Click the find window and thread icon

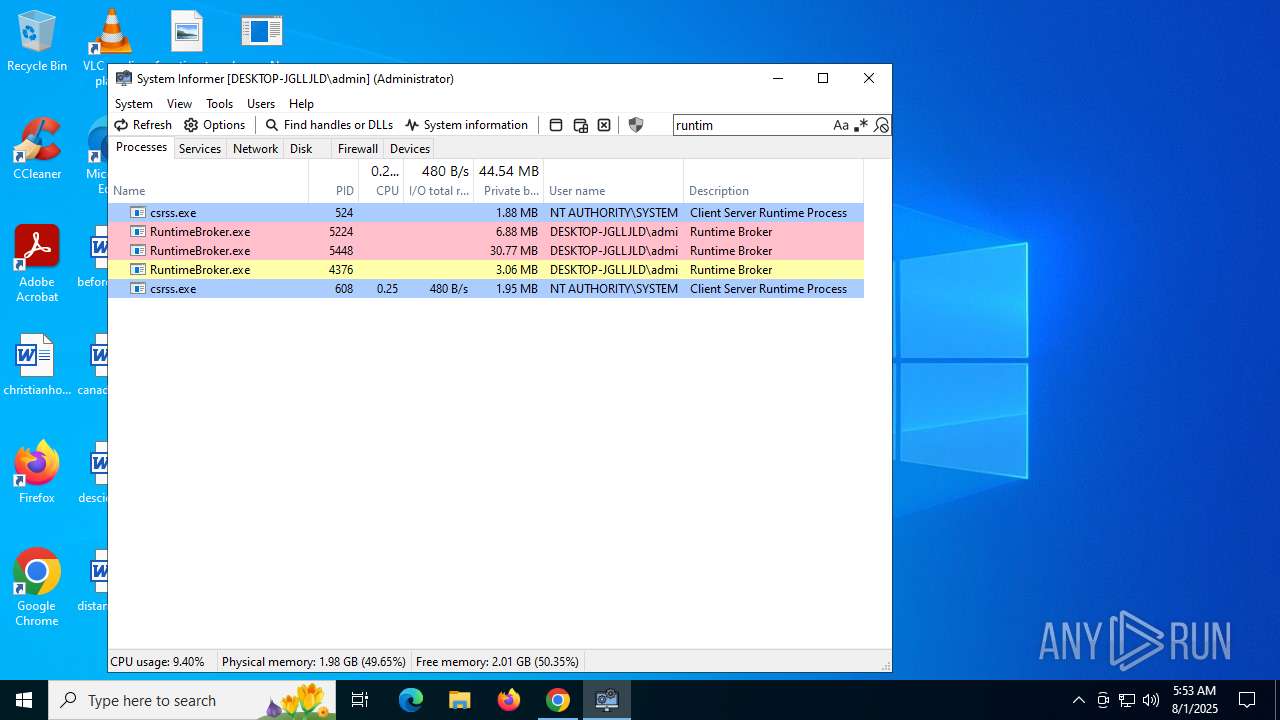click(580, 125)
